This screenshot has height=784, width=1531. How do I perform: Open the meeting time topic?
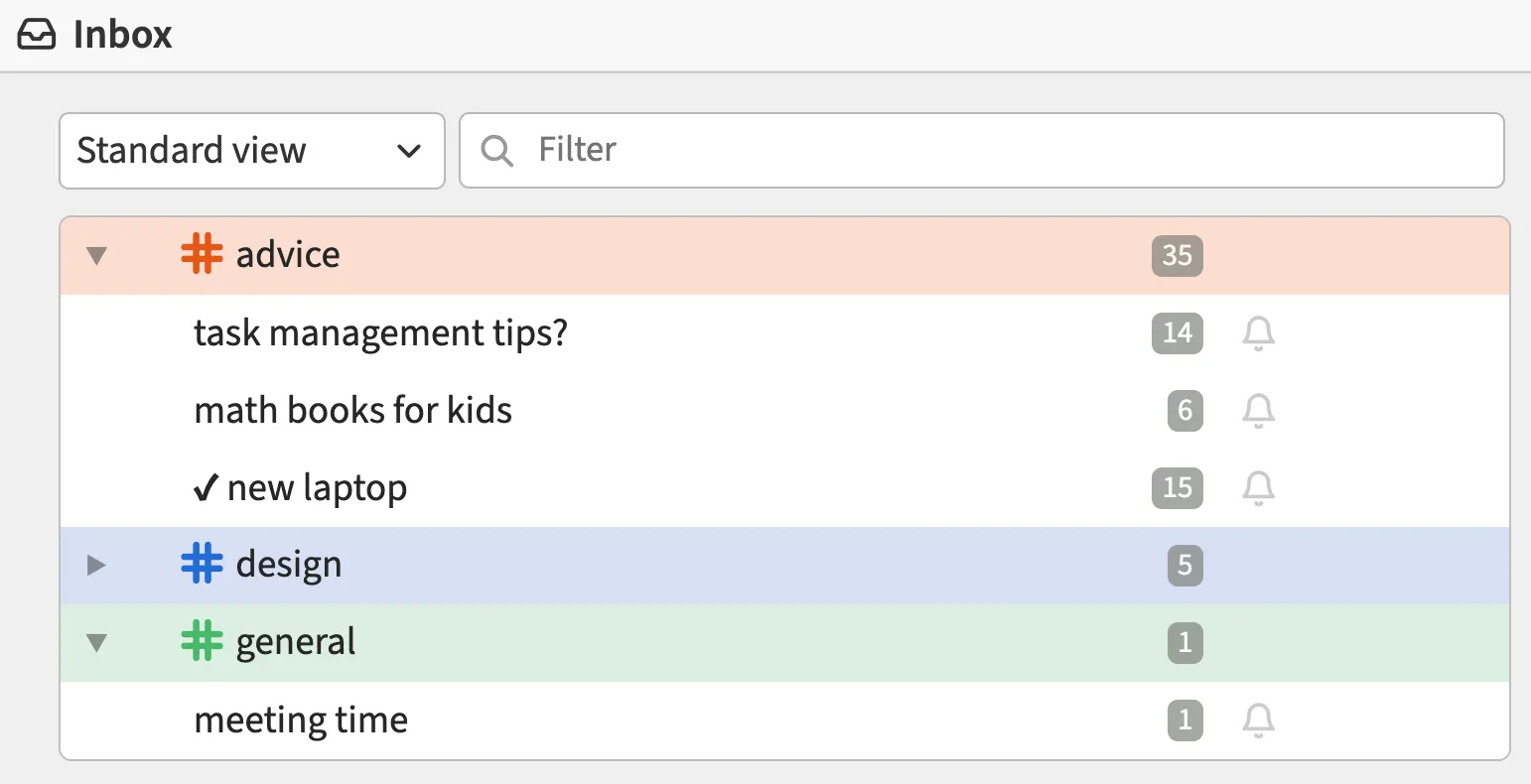click(x=301, y=719)
